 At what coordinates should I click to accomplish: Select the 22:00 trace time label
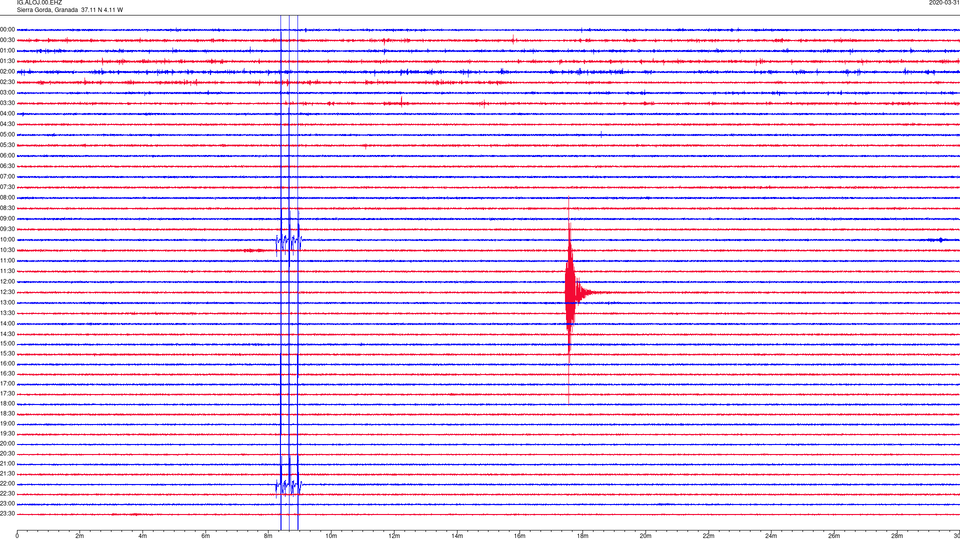[7, 484]
